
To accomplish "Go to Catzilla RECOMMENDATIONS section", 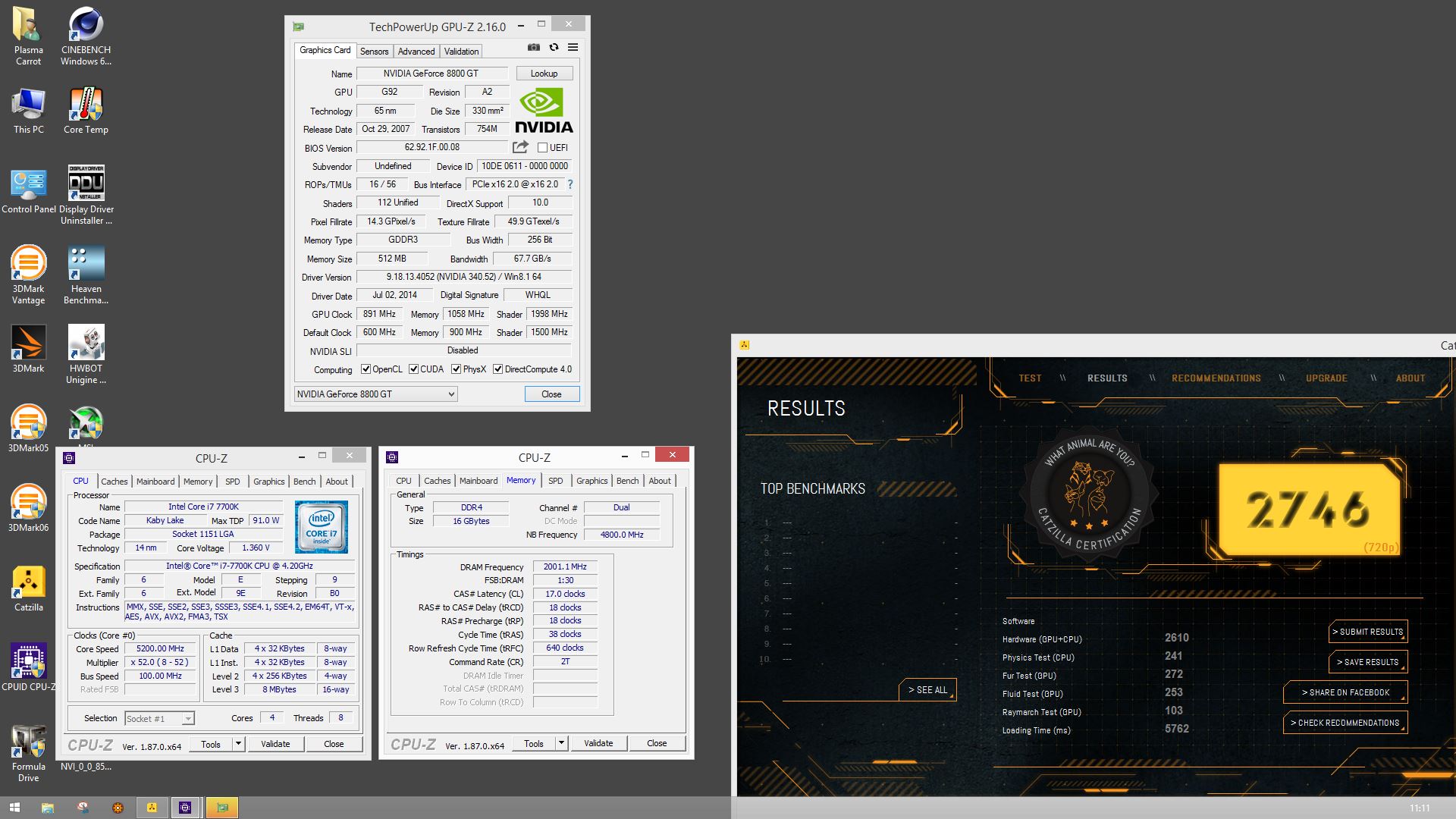I will (x=1216, y=378).
